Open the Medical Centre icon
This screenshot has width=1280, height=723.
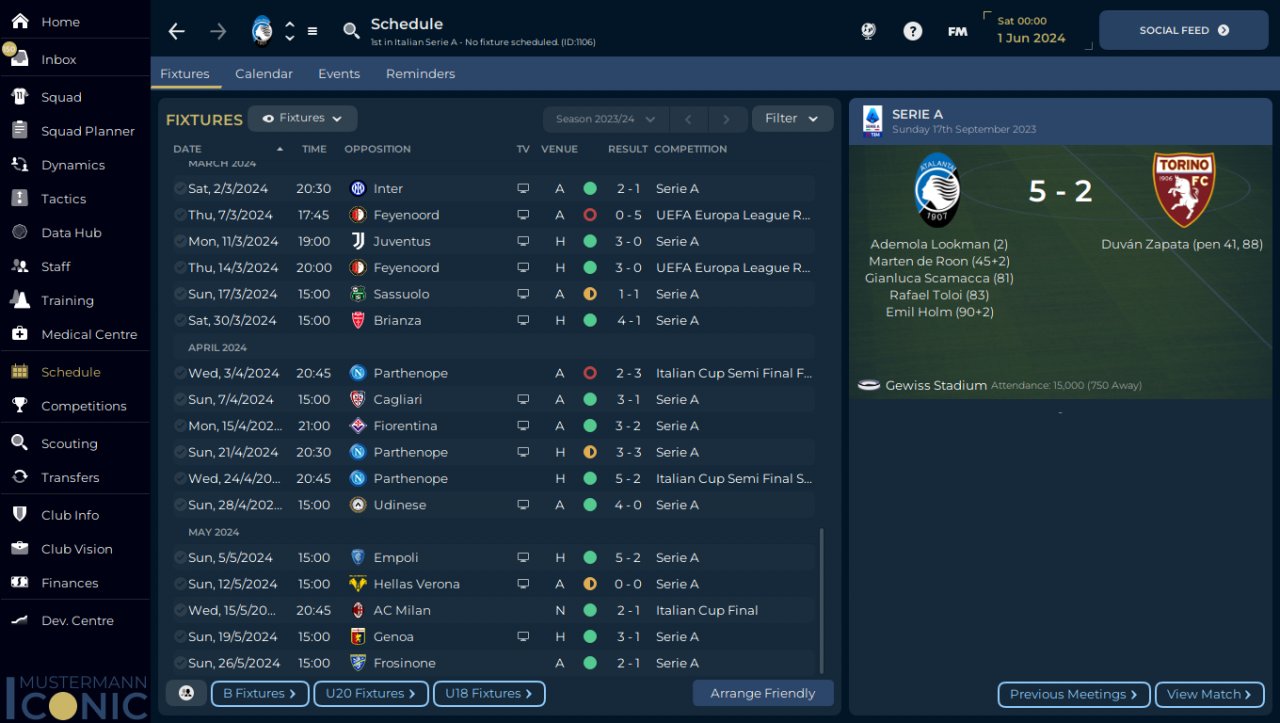click(x=19, y=334)
